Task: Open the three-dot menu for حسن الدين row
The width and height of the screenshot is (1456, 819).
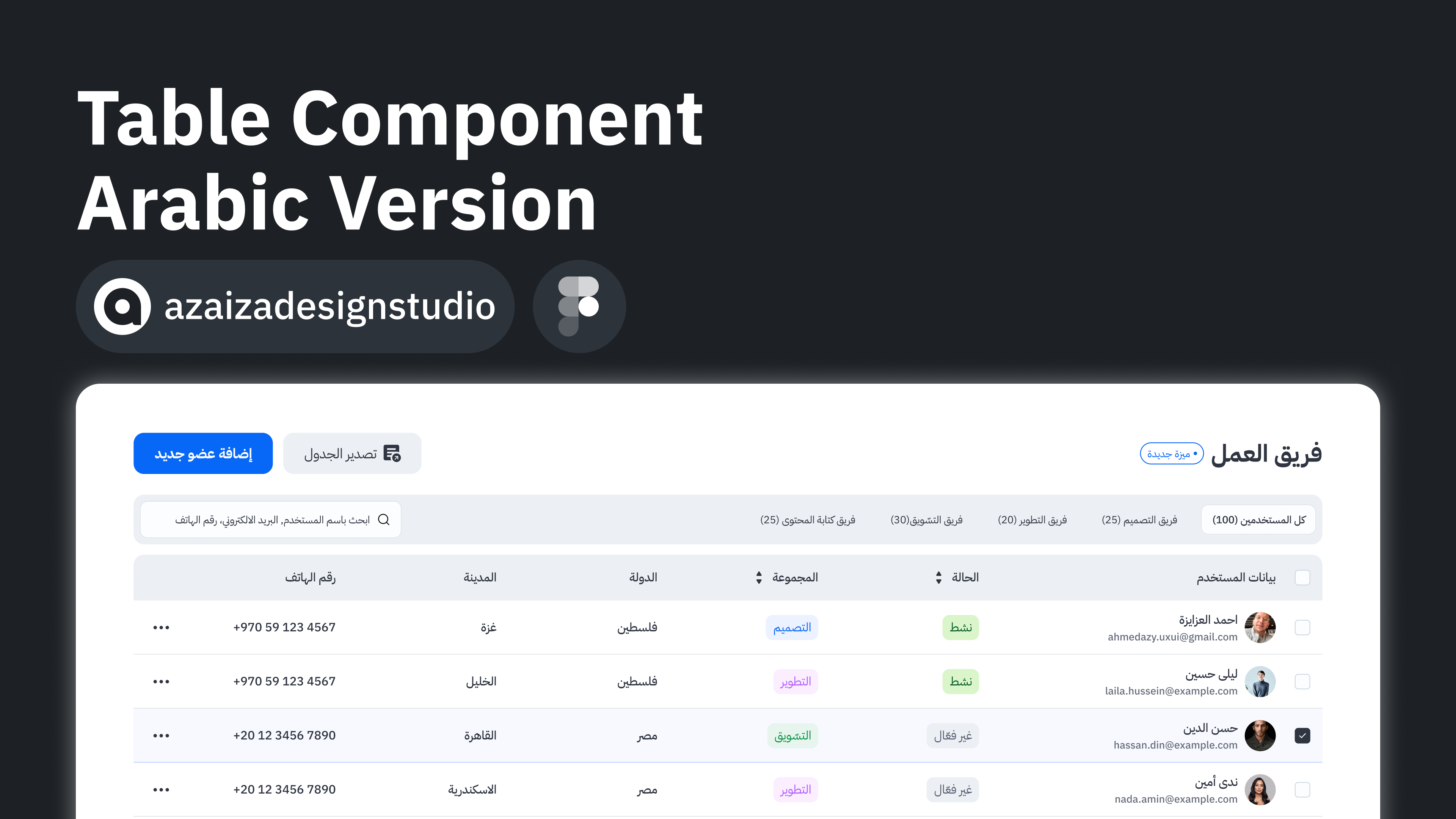Action: point(161,735)
